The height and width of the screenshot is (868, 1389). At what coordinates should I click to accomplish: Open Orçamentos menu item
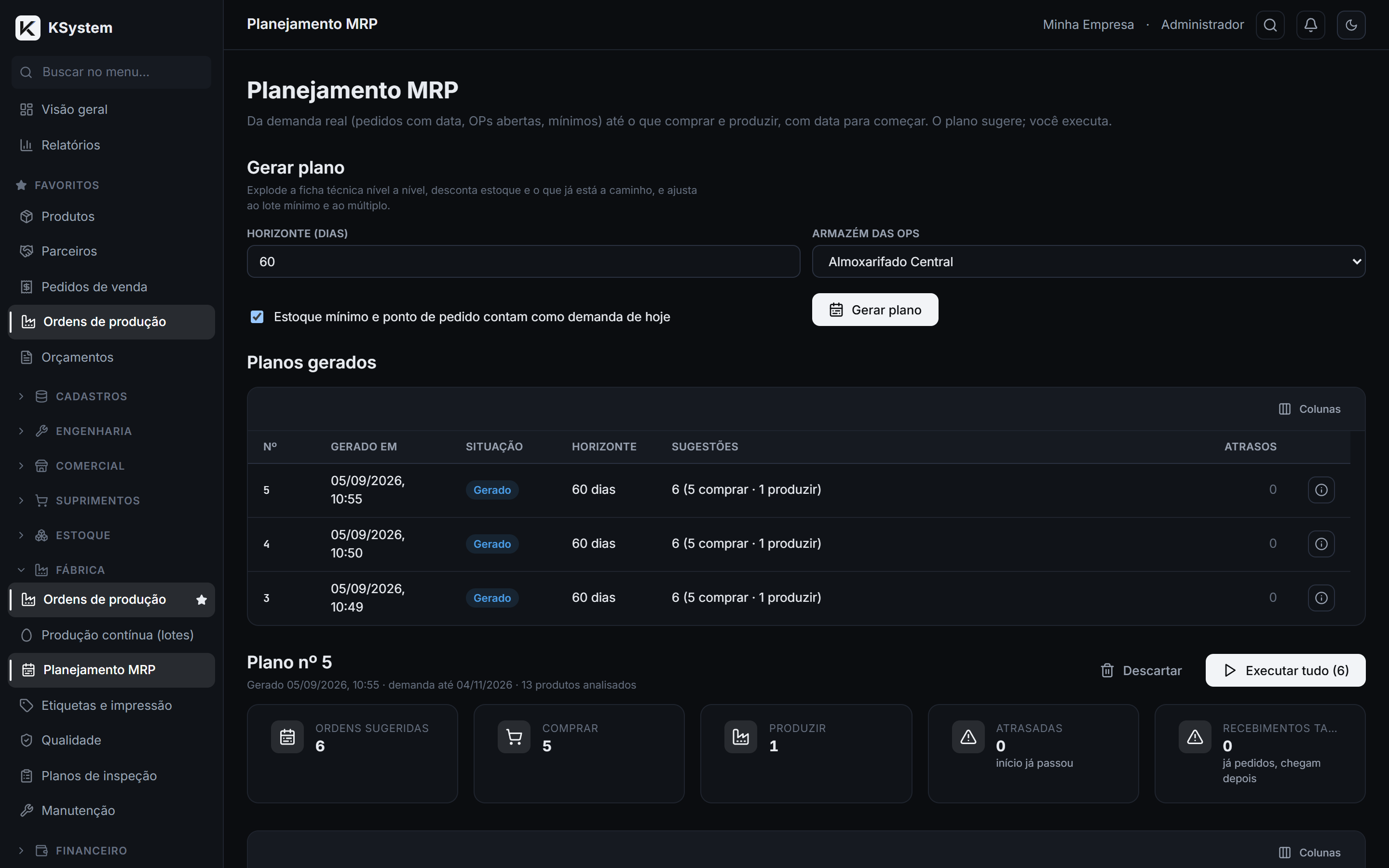(x=111, y=357)
